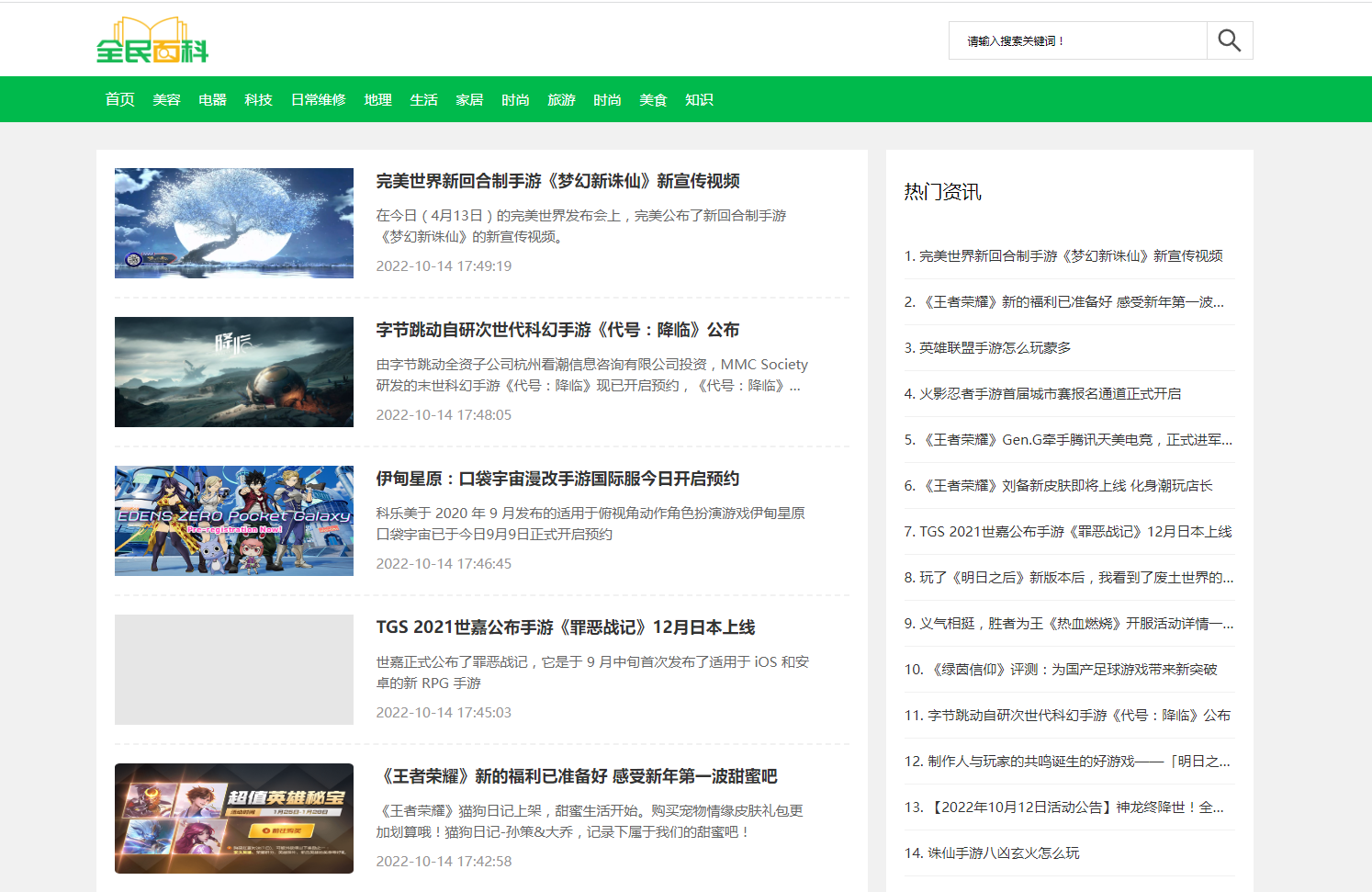Open article title 完美世界新回合制手游《梦幻新诛仙》新宣传视频
This screenshot has height=892, width=1372.
click(x=557, y=181)
